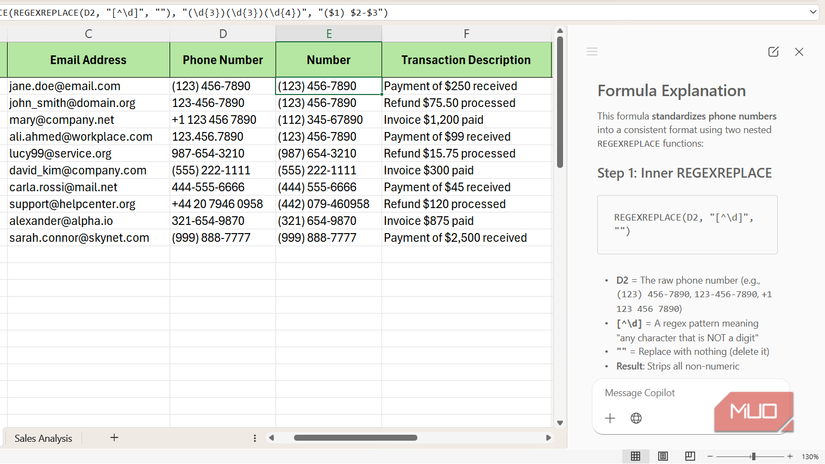Click vertical scrollbar down arrow
The height and width of the screenshot is (464, 825).
point(560,422)
